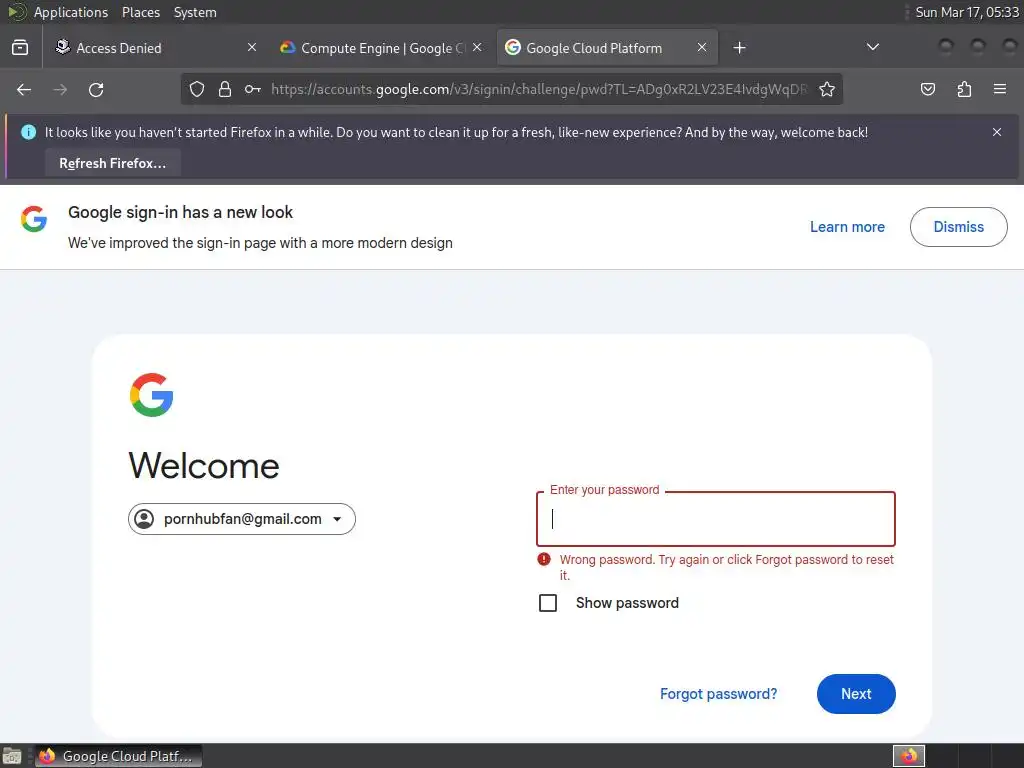
Task: Click the Forgot password? link
Action: 718,694
